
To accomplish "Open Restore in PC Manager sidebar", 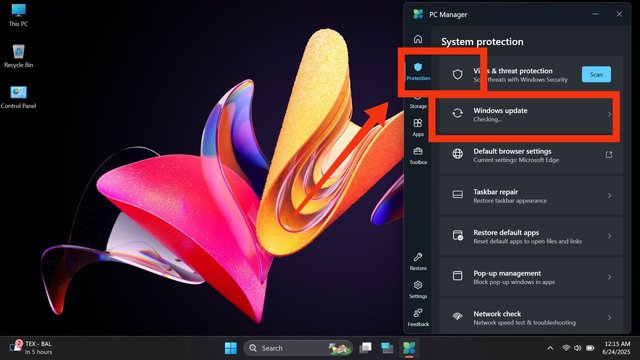I will tap(418, 262).
